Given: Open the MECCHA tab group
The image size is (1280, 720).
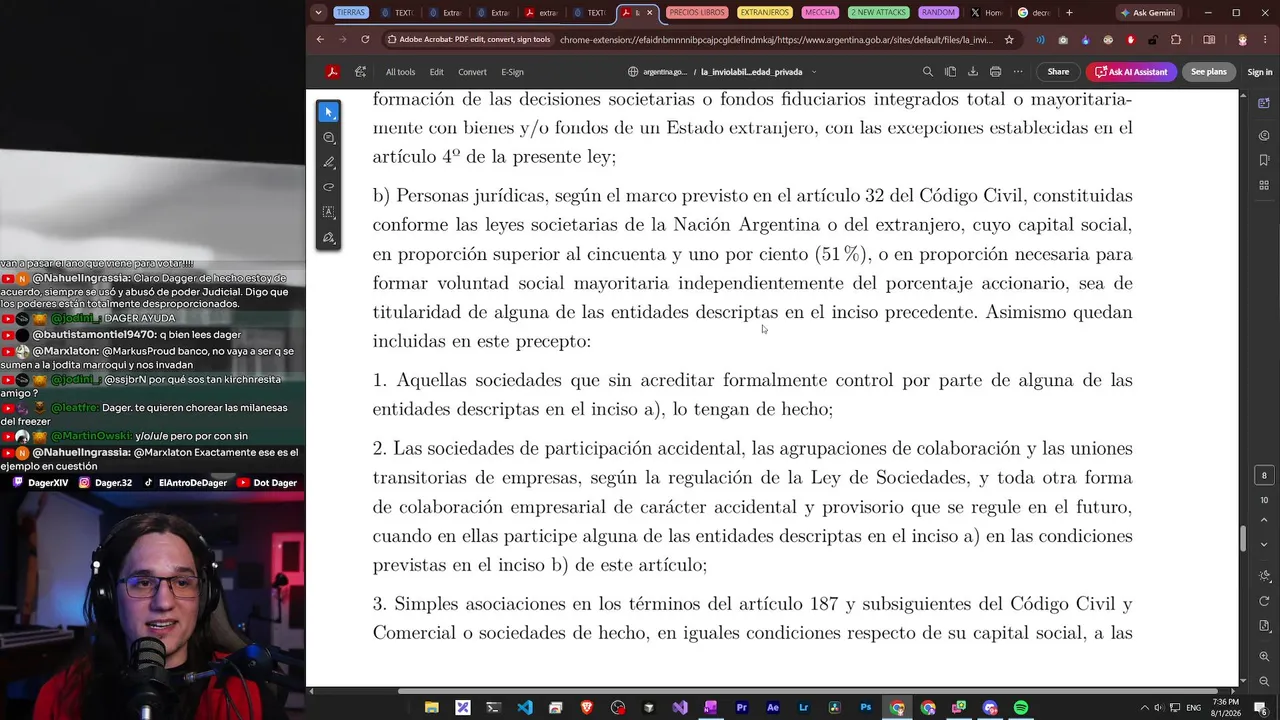Looking at the screenshot, I should [x=820, y=13].
